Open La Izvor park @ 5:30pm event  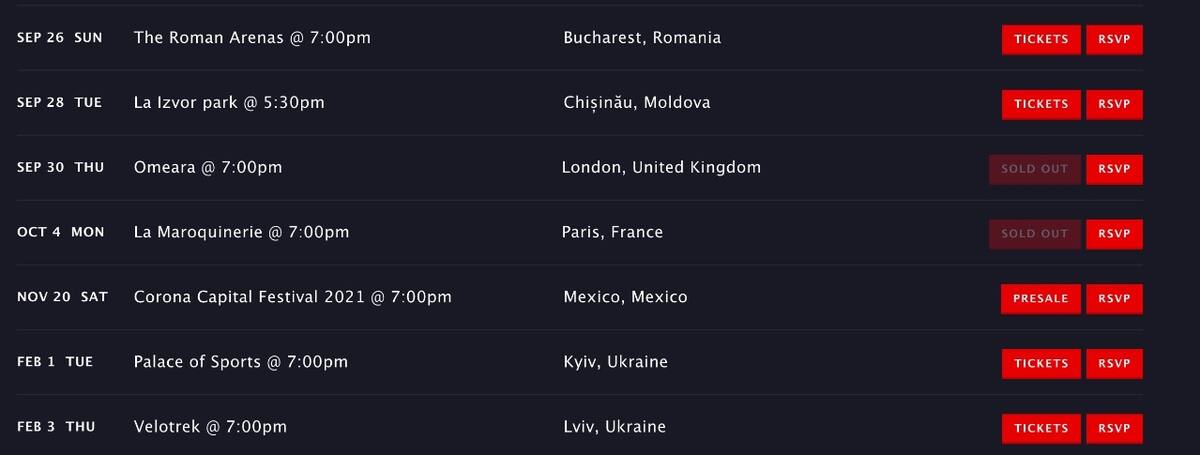[229, 103]
